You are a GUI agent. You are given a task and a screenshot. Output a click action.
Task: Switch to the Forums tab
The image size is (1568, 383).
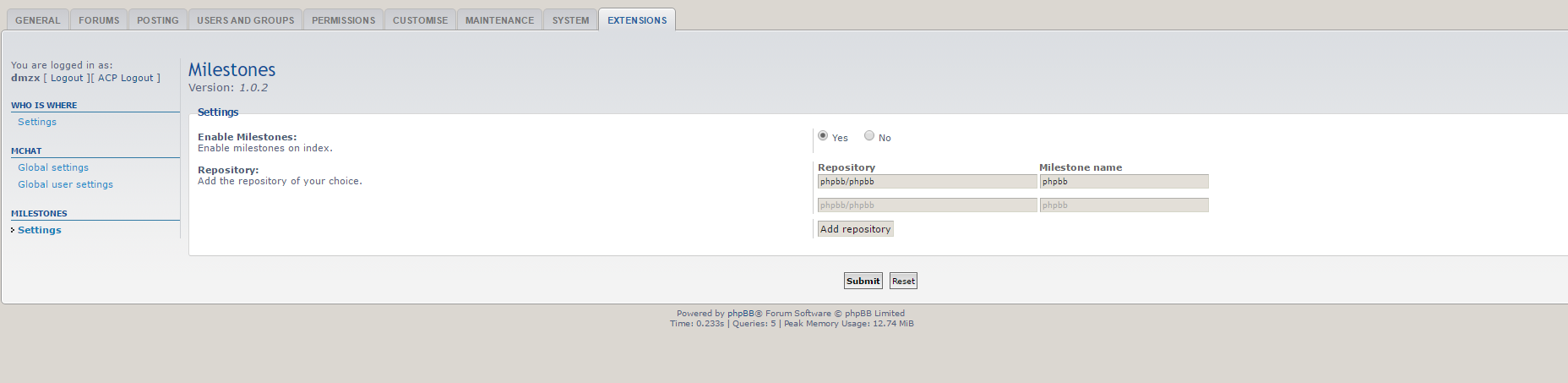click(x=99, y=20)
